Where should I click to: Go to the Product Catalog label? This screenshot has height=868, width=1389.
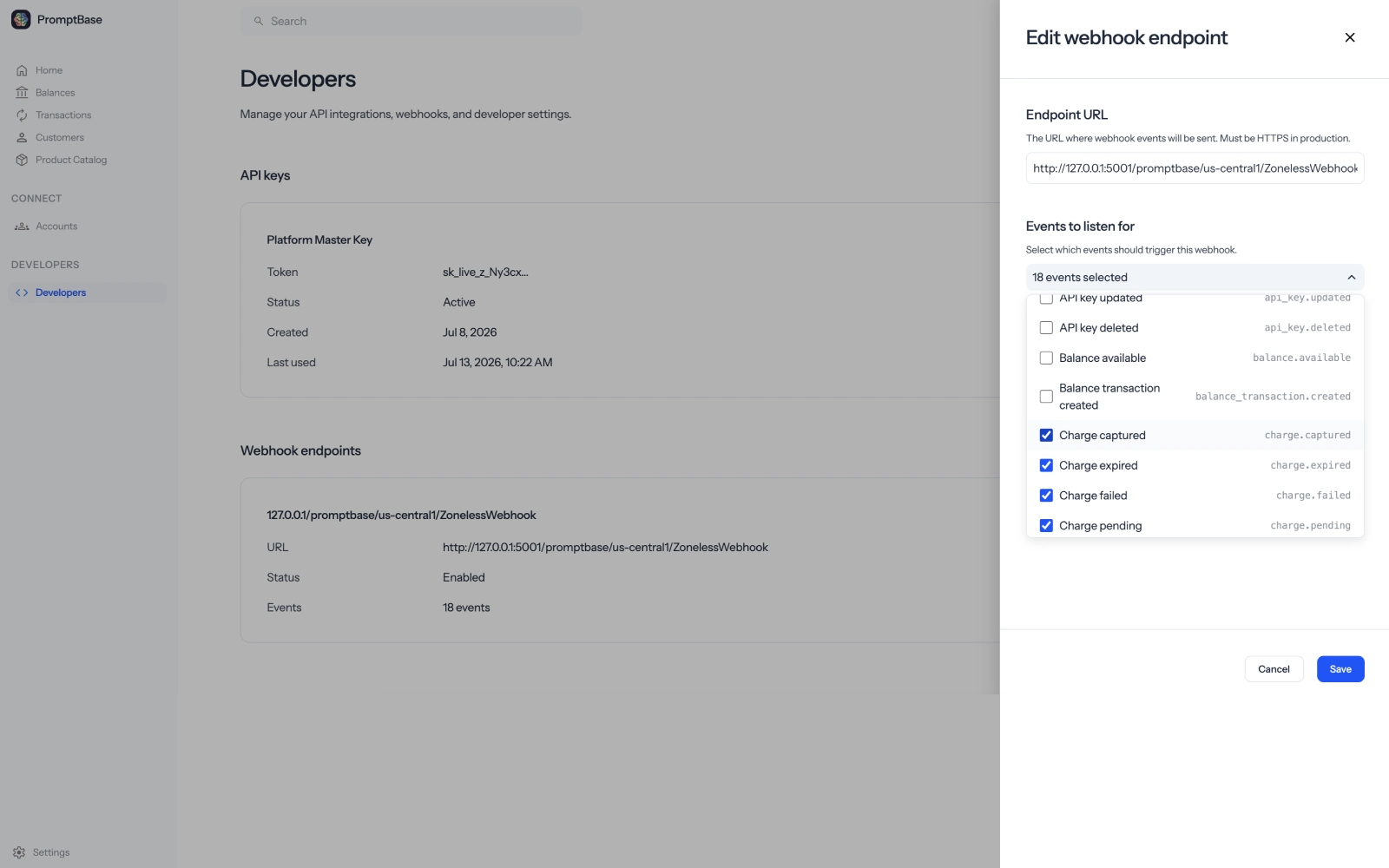[x=71, y=160]
